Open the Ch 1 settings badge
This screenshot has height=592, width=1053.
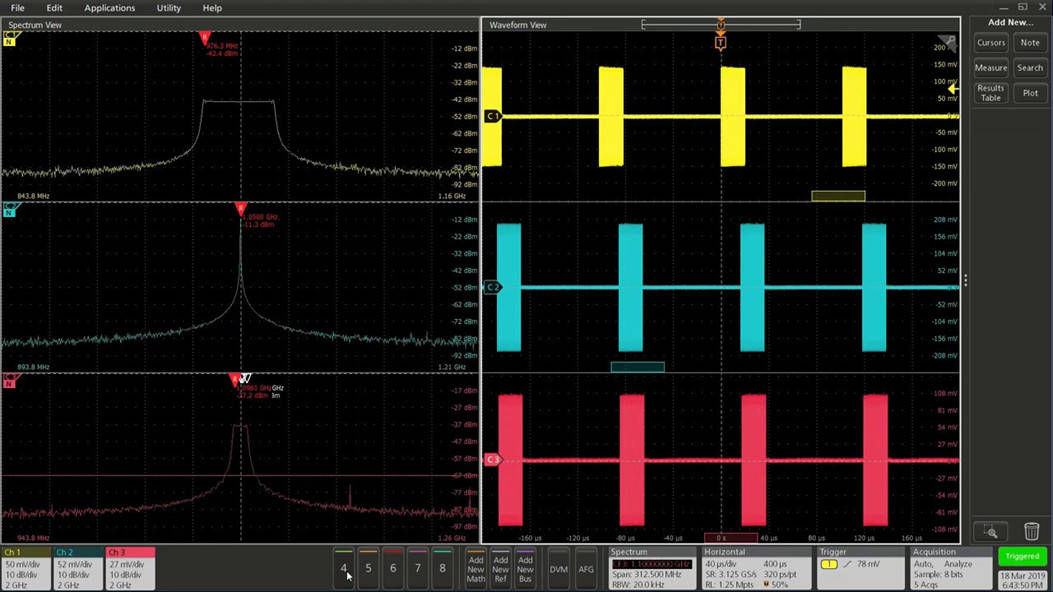point(25,568)
